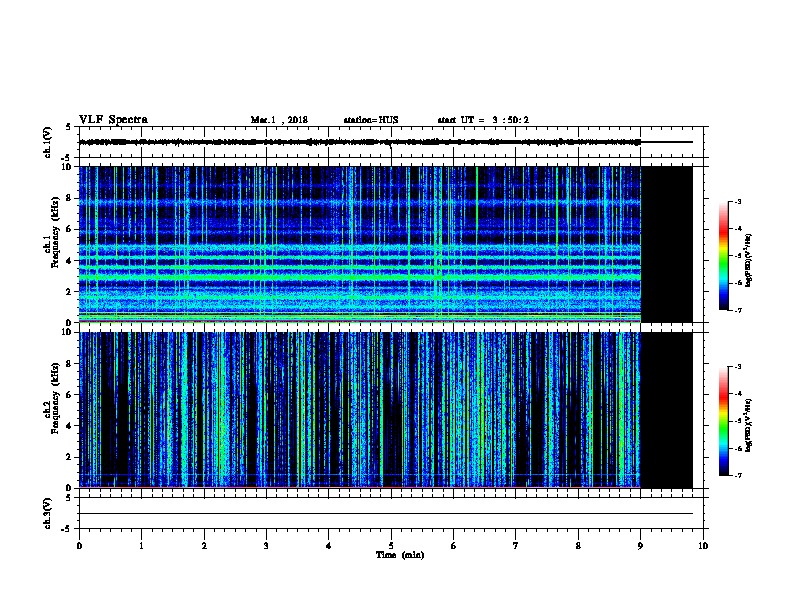792x612 pixels.
Task: Click the "VLF Spectra" plot title
Action: (x=113, y=120)
